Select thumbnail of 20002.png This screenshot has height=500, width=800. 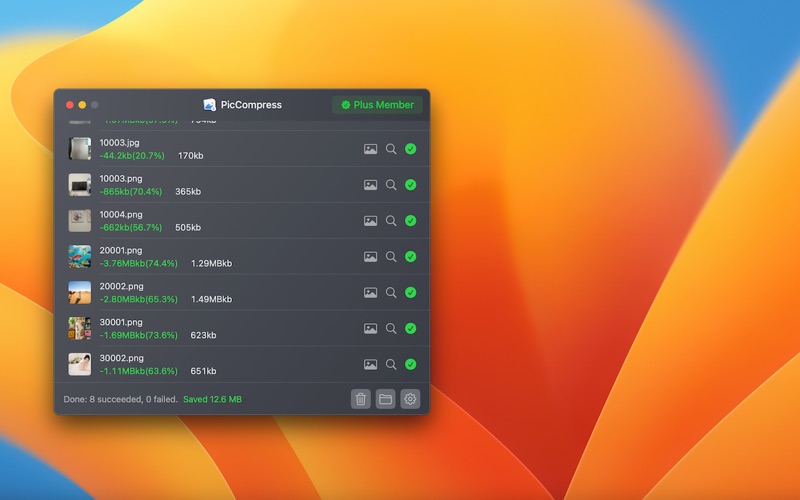pos(80,292)
